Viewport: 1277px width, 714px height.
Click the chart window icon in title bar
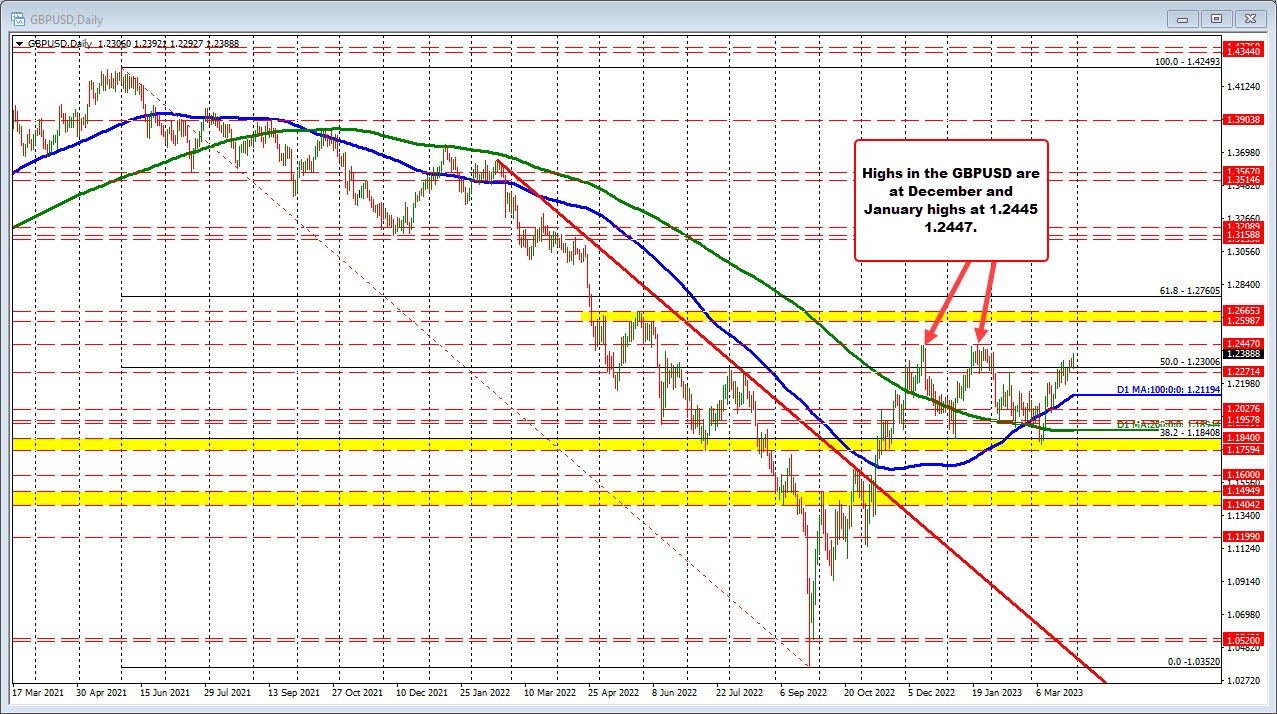click(18, 18)
